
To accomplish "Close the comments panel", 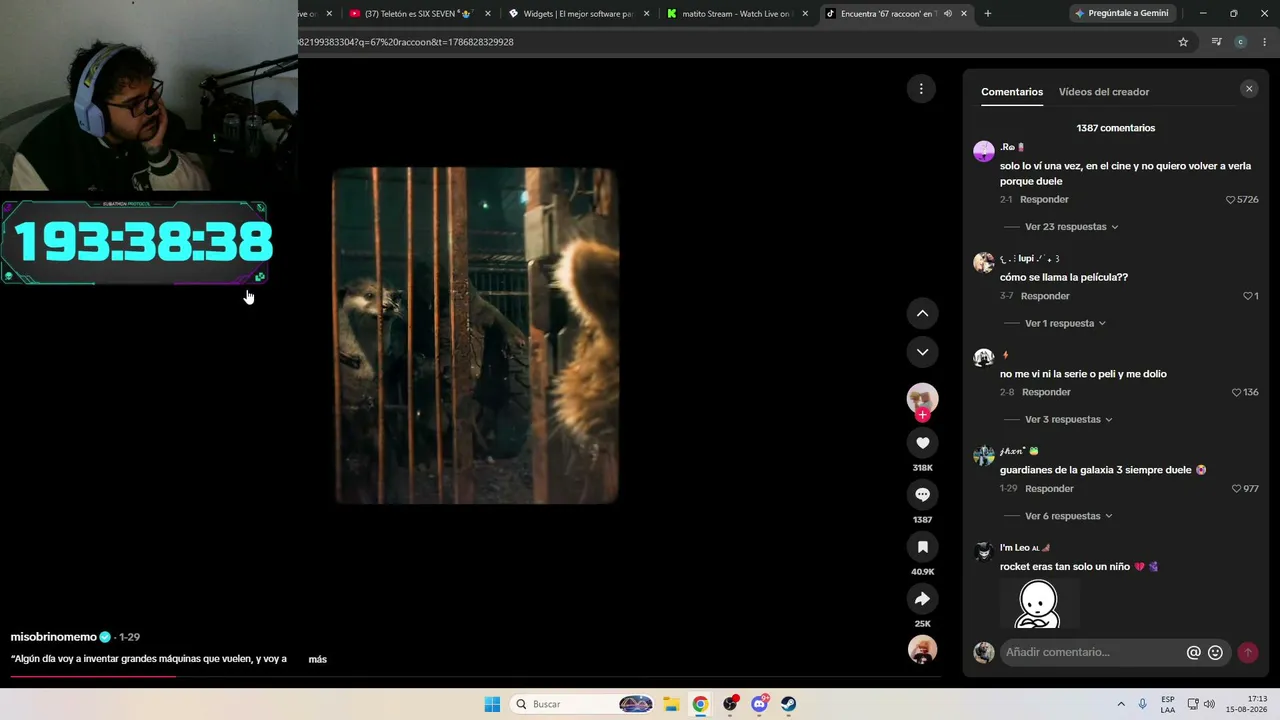I will tap(1248, 89).
